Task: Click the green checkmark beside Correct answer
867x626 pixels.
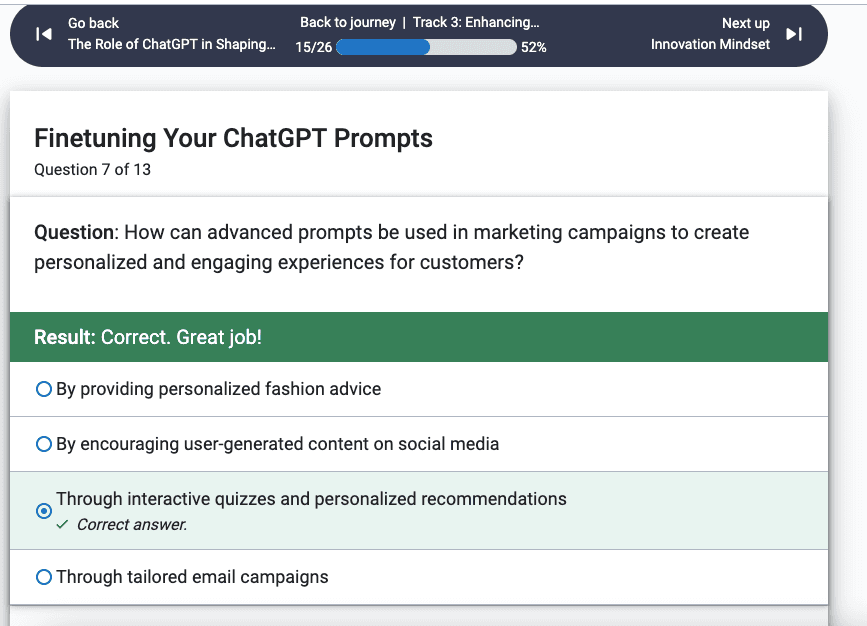Action: tap(62, 524)
